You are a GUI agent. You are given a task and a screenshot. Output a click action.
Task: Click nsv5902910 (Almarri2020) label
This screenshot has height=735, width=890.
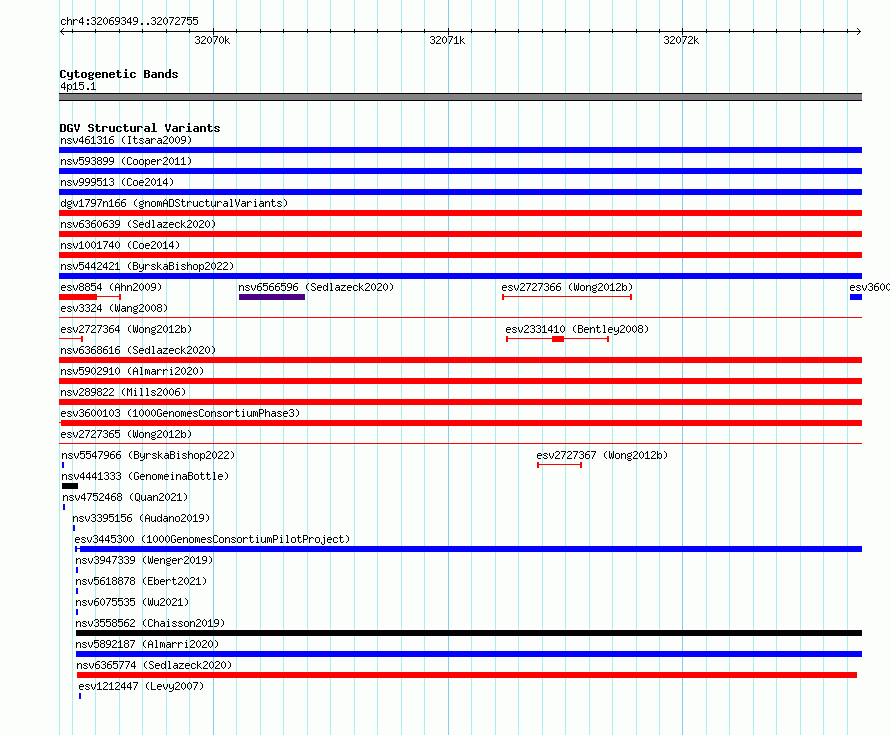coord(132,371)
